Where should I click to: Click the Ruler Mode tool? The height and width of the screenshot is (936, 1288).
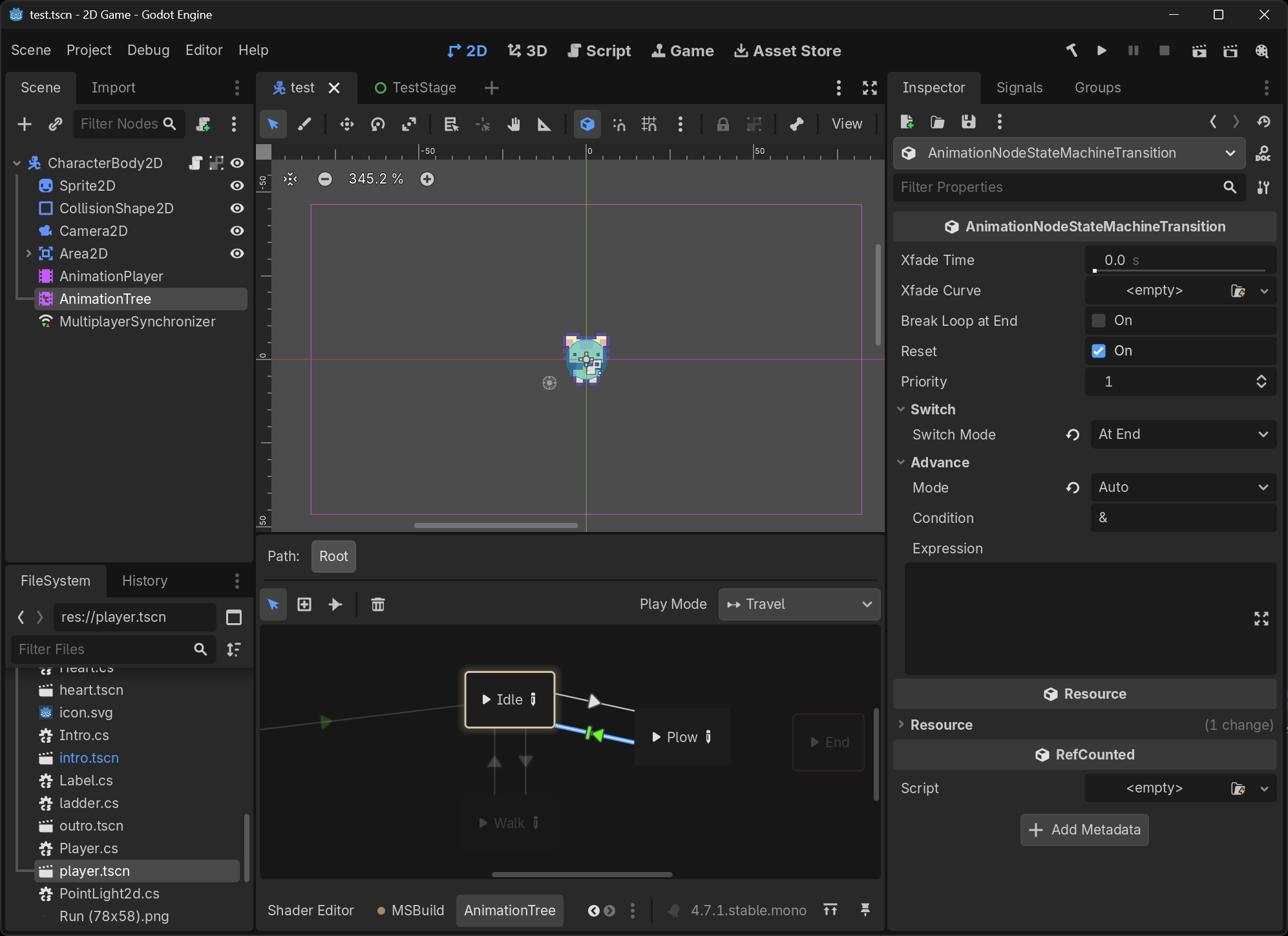[545, 124]
